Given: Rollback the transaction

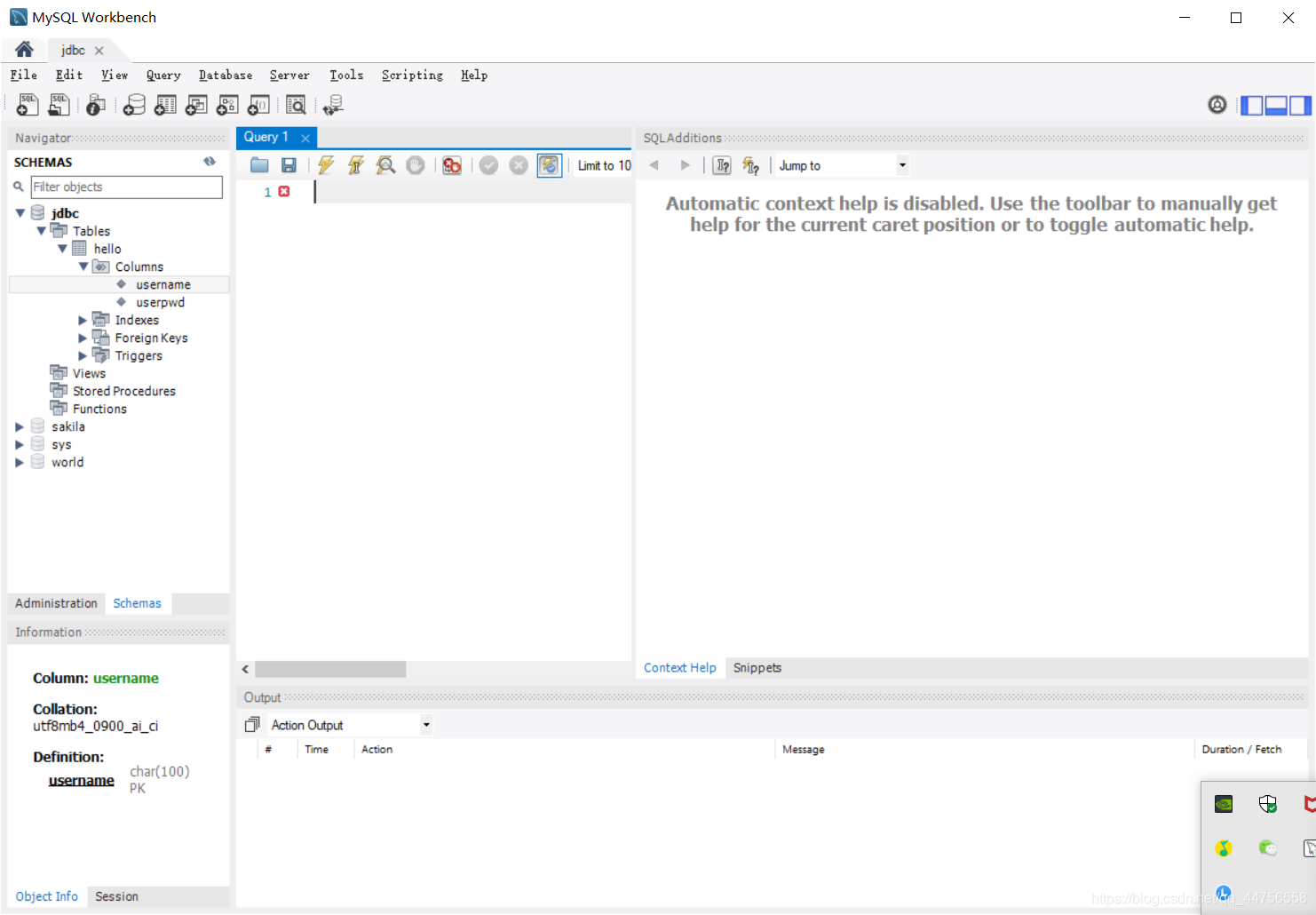Looking at the screenshot, I should (x=519, y=165).
